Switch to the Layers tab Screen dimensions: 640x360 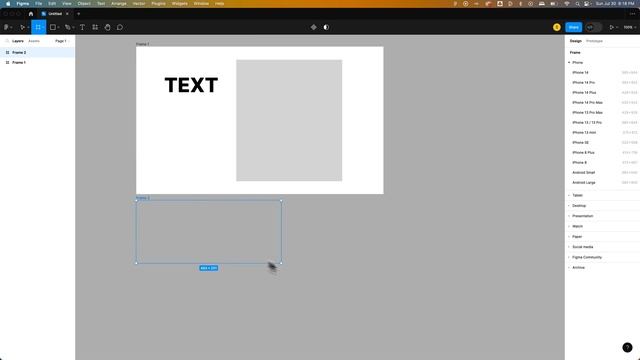point(18,41)
